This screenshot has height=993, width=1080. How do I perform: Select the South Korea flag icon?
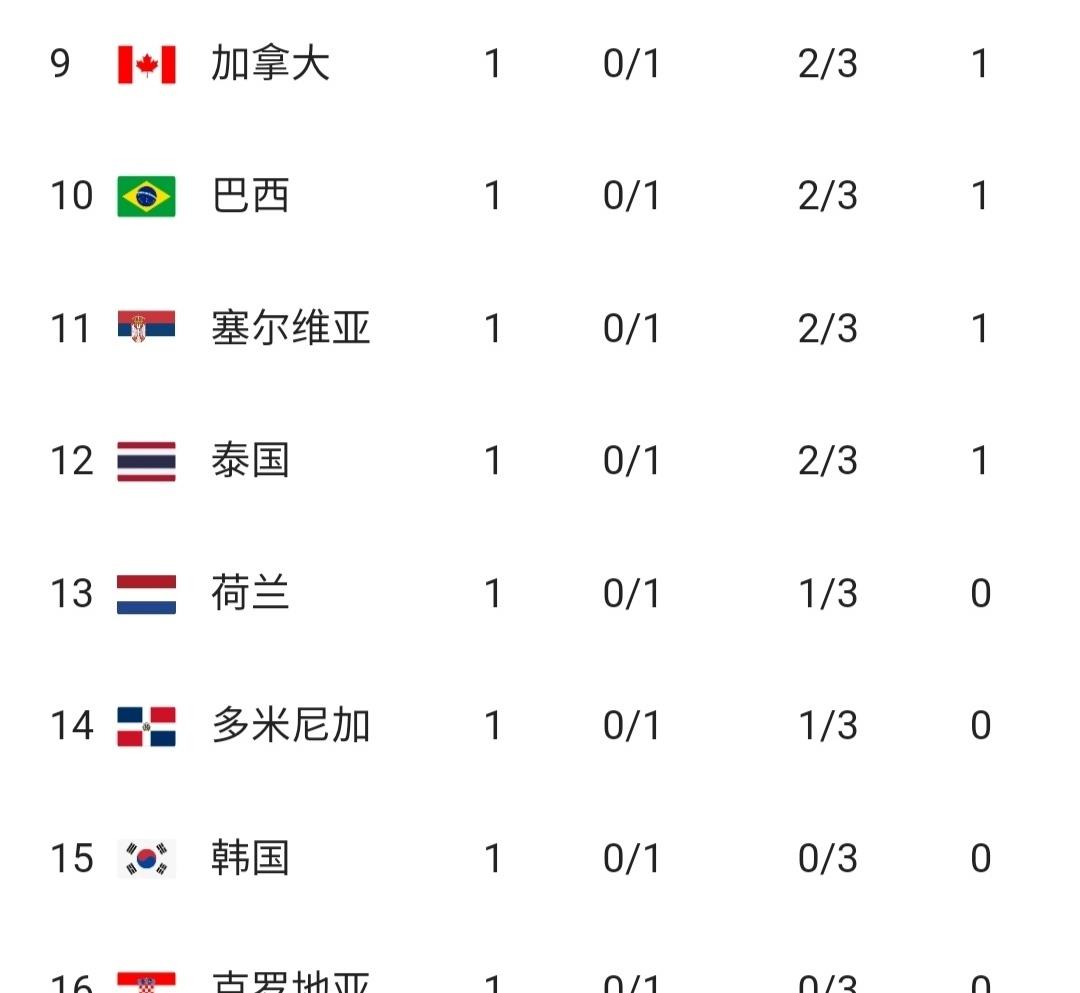(146, 859)
